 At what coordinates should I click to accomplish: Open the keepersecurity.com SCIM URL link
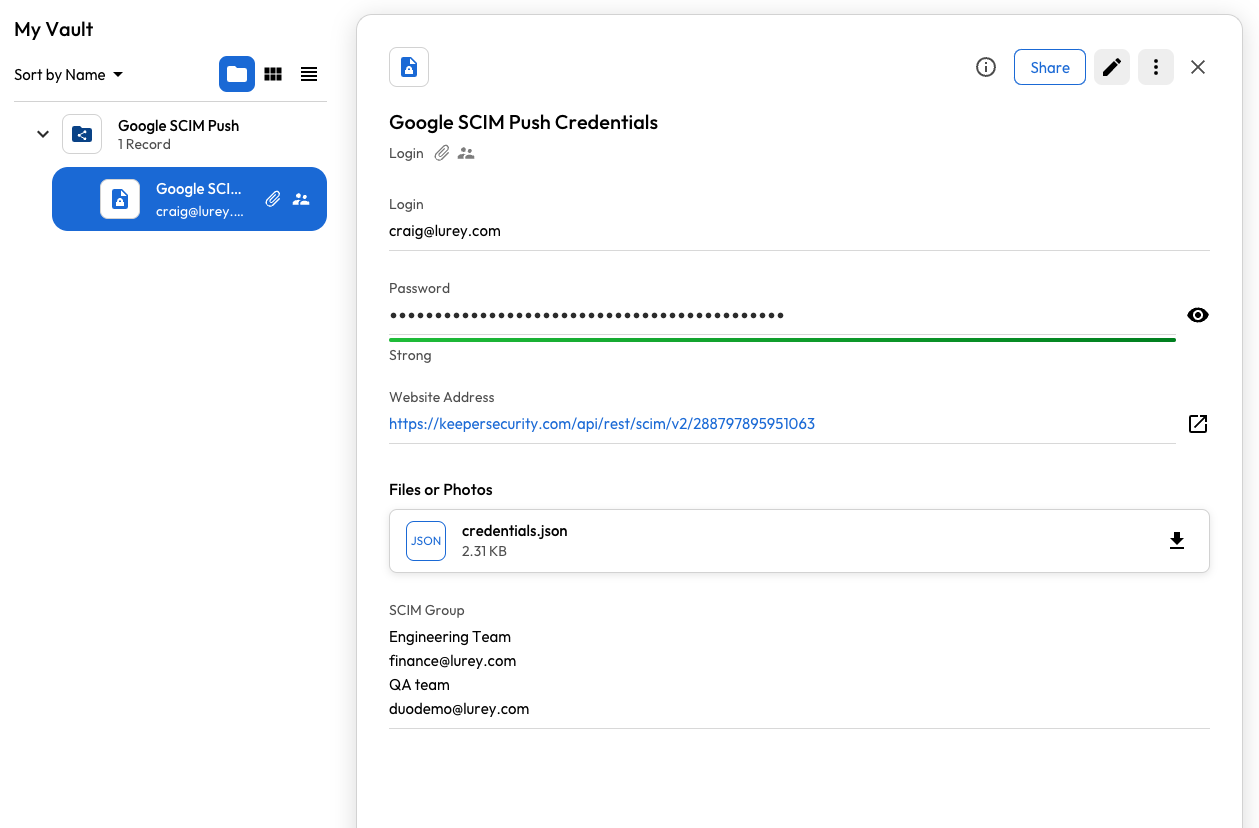[601, 424]
